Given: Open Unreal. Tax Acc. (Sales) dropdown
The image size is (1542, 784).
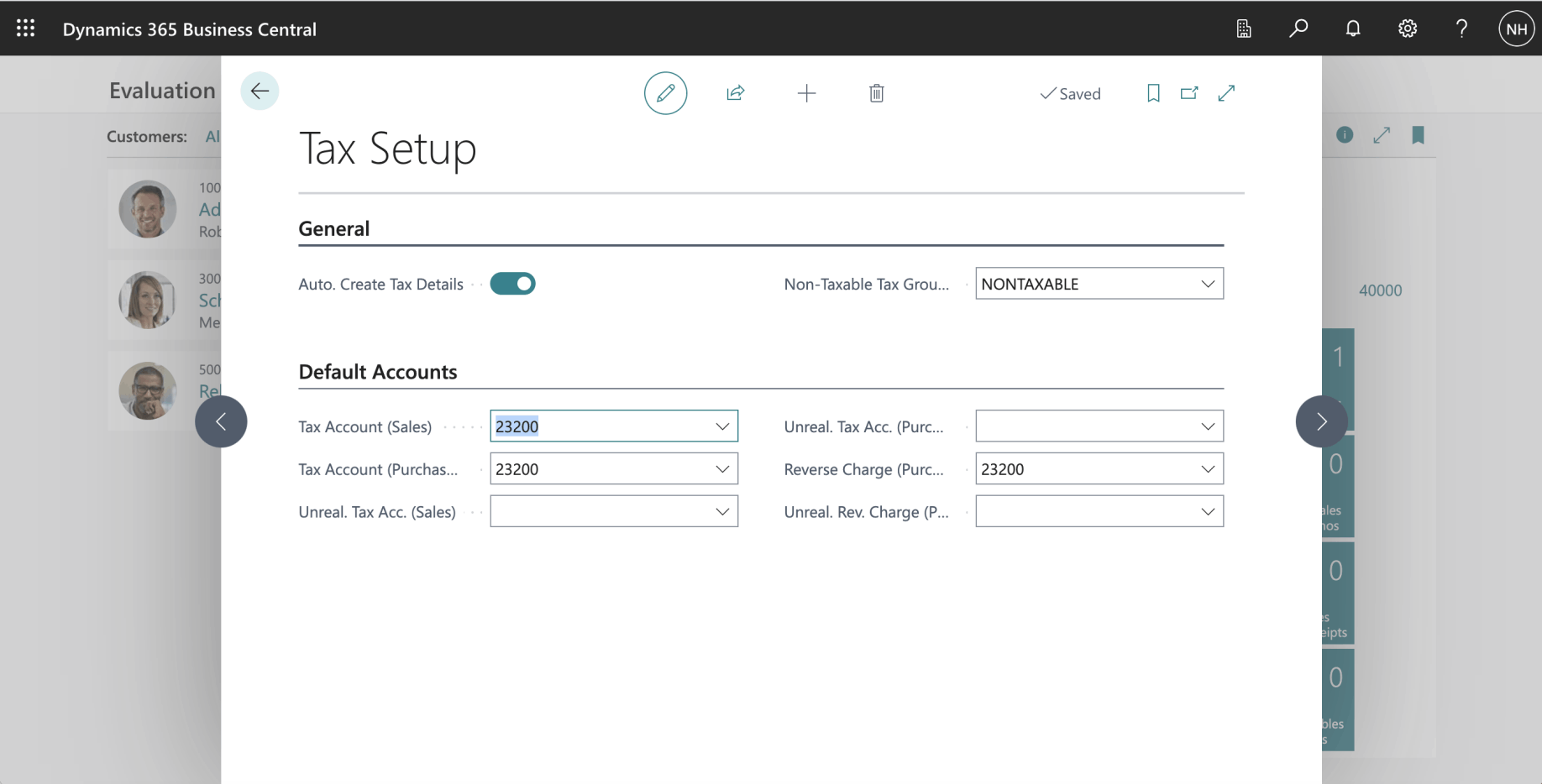Looking at the screenshot, I should pos(721,512).
